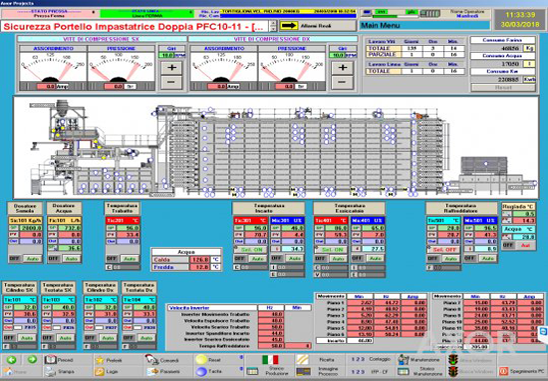The width and height of the screenshot is (548, 381).
Task: Decrease right compression screw speed with minus
Action: coord(342,82)
